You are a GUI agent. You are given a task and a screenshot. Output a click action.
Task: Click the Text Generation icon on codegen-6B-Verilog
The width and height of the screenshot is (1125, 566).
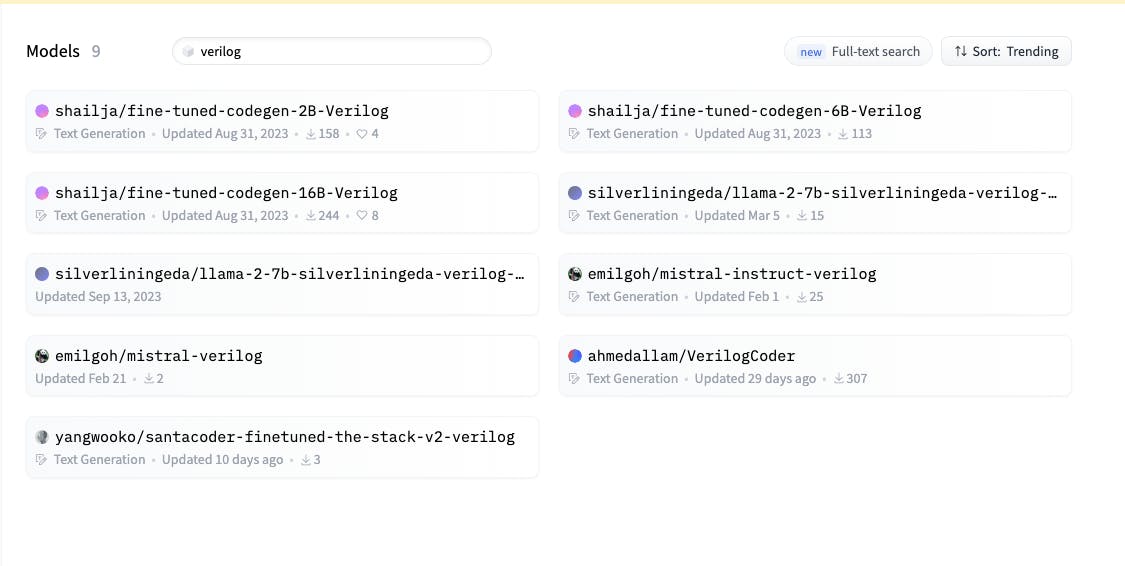575,134
